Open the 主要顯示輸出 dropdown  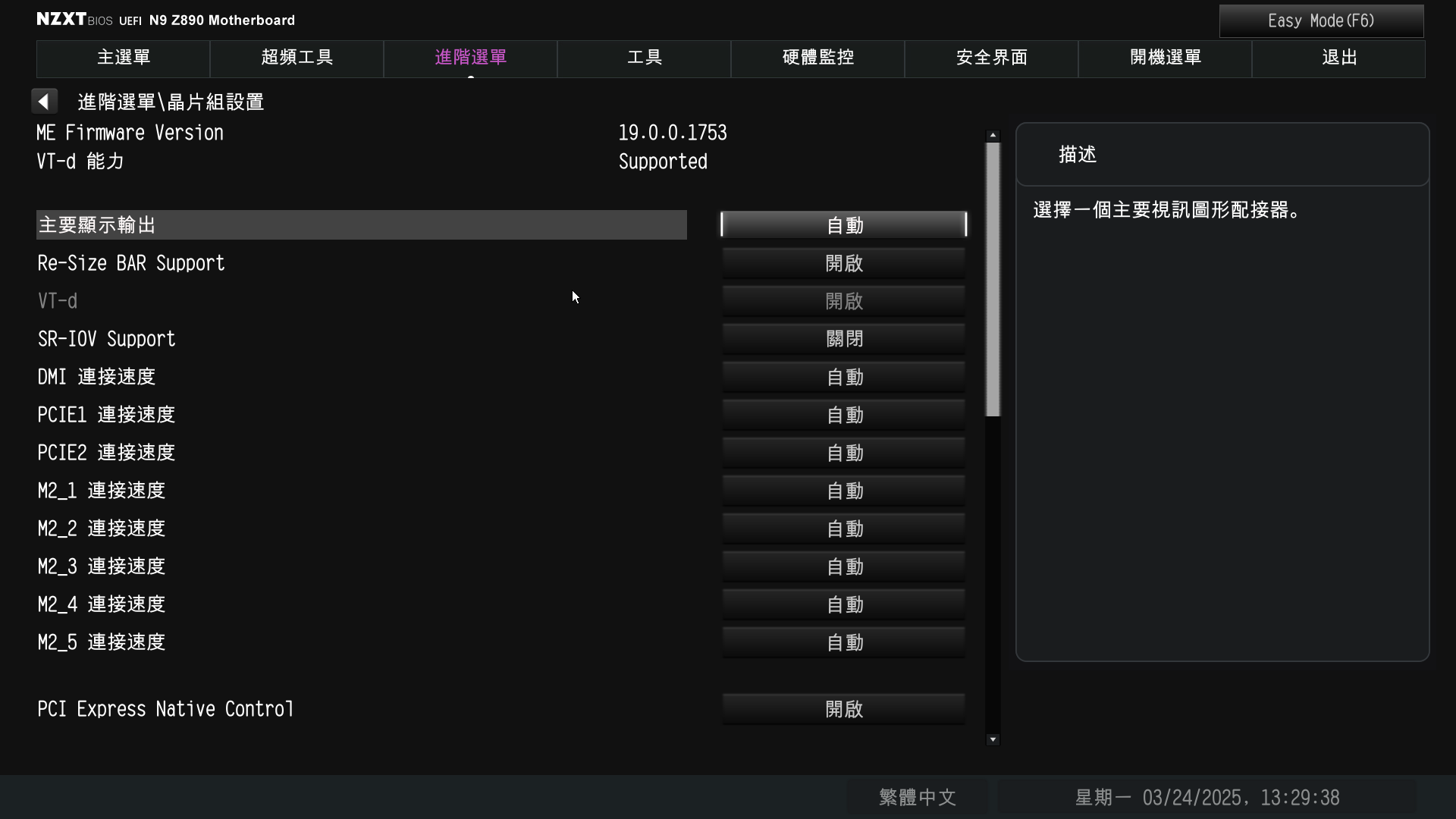pyautogui.click(x=843, y=225)
